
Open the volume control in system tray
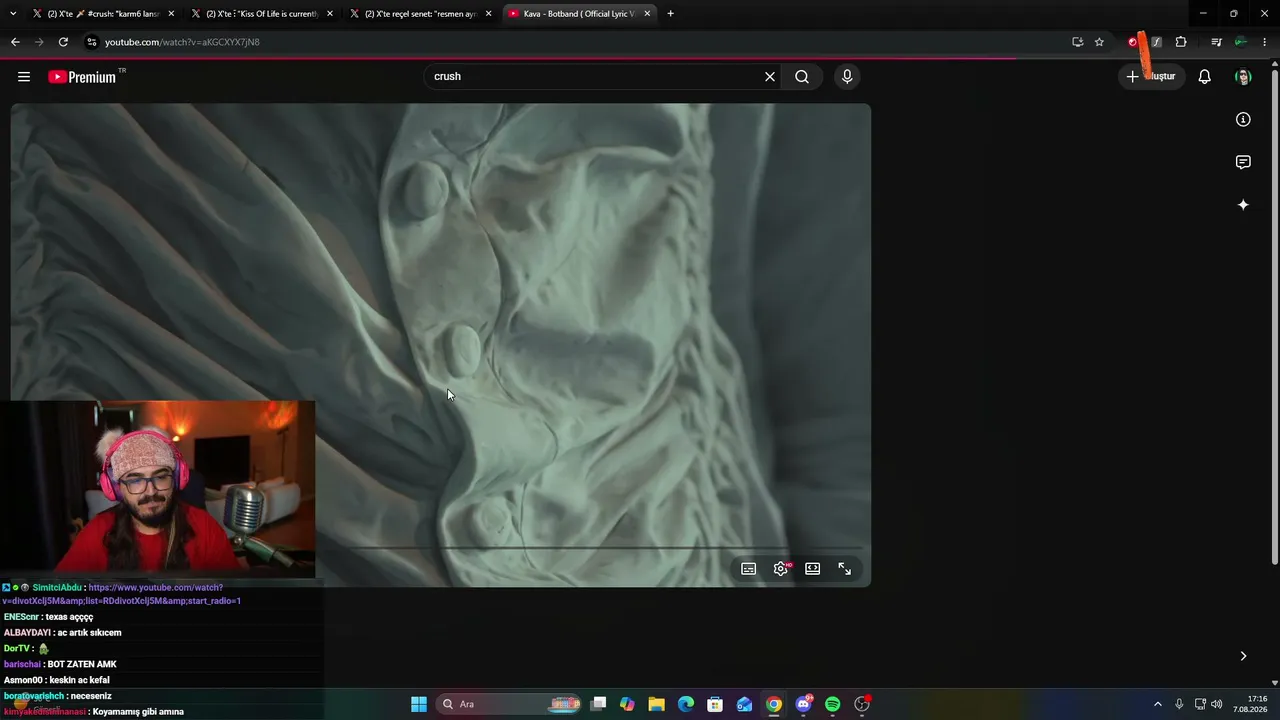click(x=1217, y=704)
